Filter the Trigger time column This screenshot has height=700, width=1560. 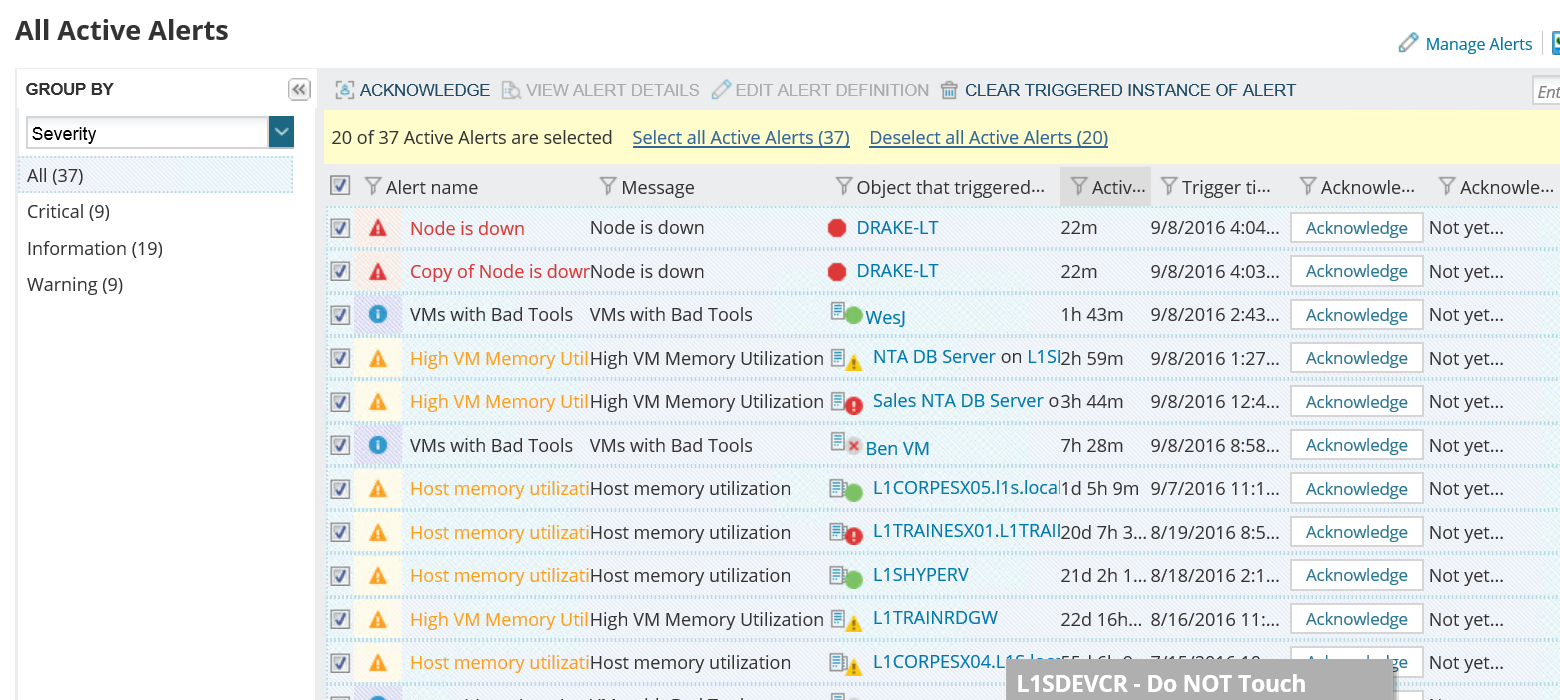(1169, 186)
